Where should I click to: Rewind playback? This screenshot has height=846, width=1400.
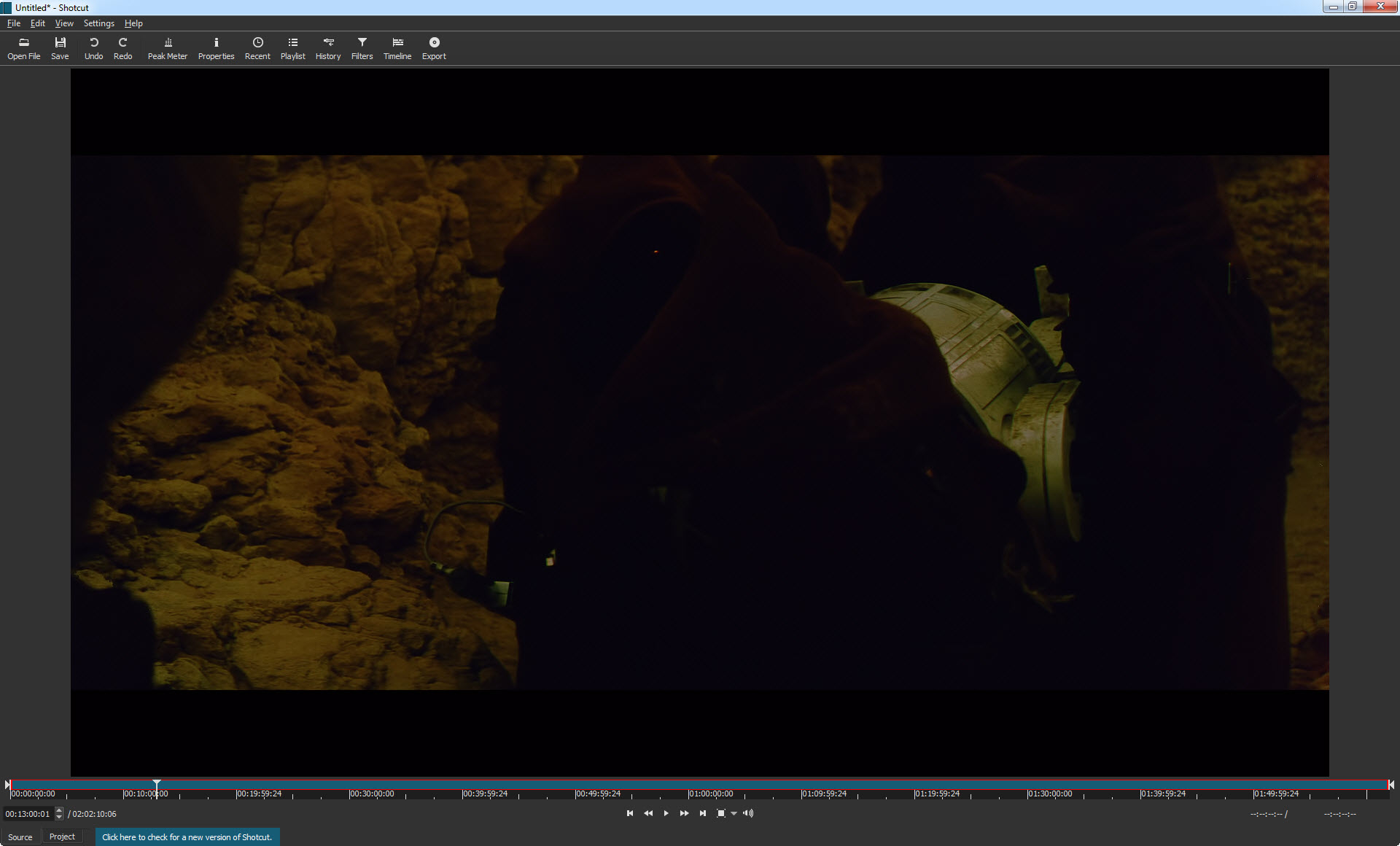(x=648, y=813)
